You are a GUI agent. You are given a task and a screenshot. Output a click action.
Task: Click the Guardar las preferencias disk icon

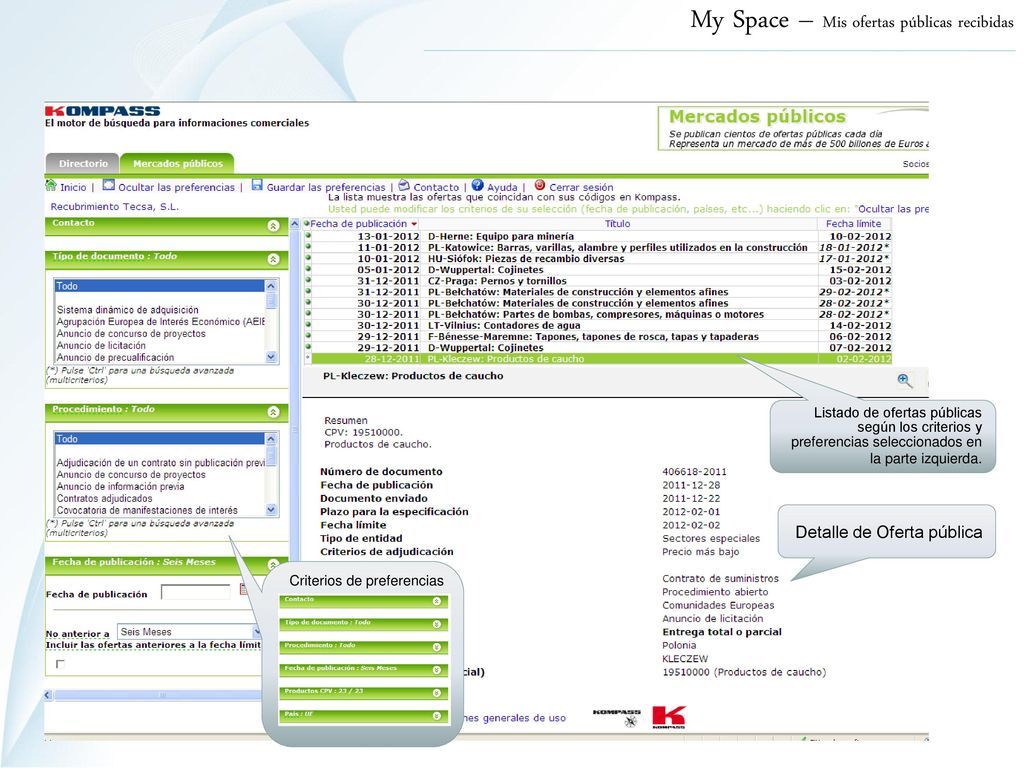[257, 185]
